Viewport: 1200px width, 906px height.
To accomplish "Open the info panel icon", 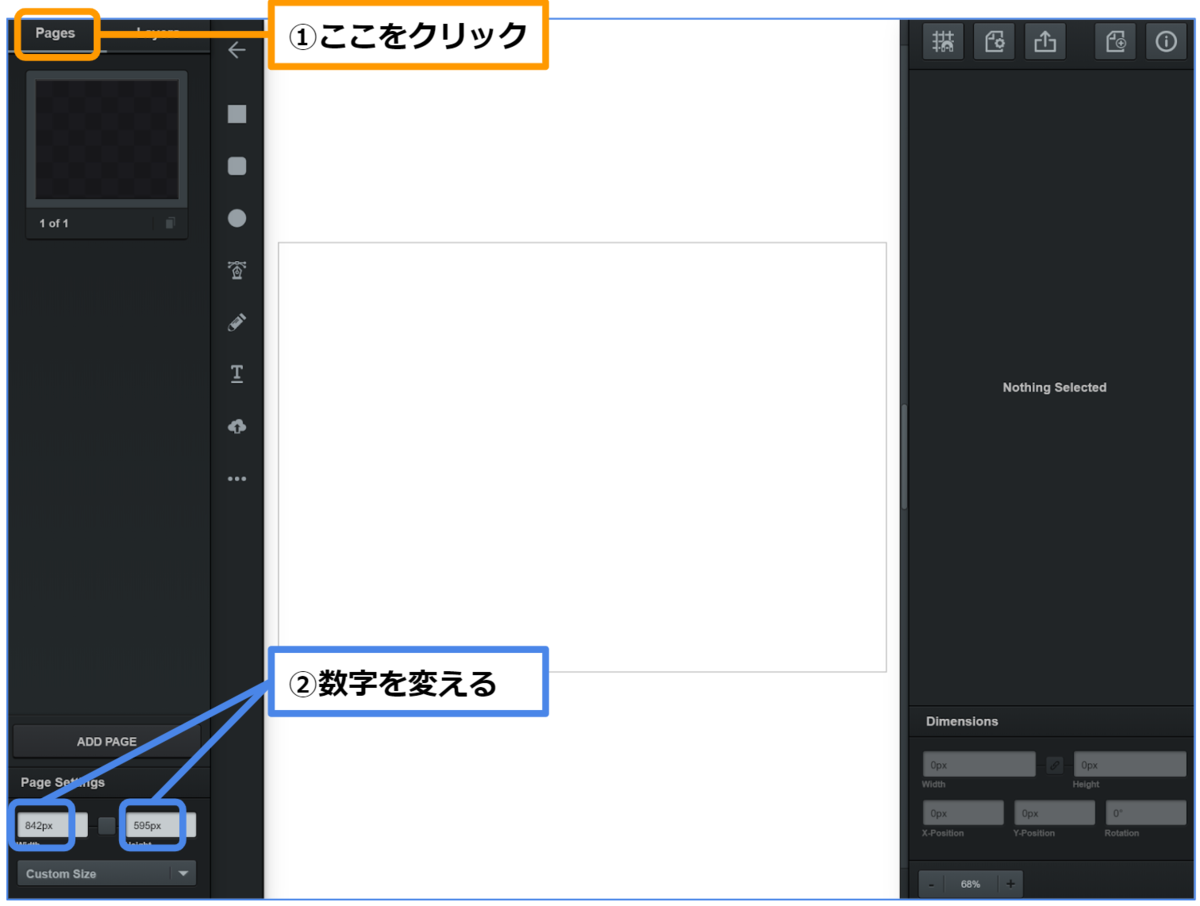I will click(1166, 41).
